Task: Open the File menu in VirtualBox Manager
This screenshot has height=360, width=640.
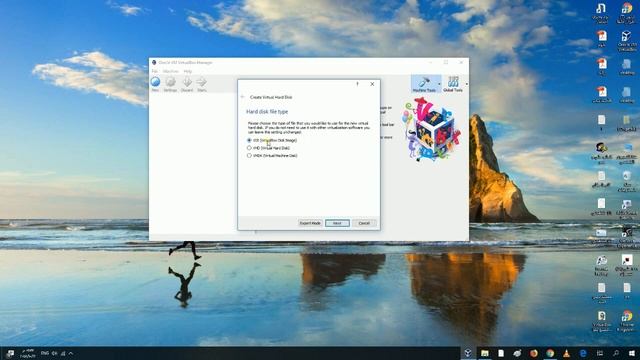Action: coord(154,71)
